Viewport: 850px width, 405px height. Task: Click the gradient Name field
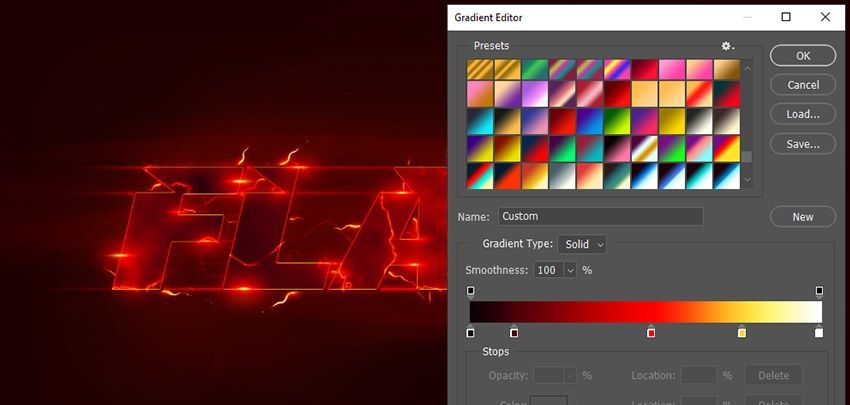click(x=601, y=216)
